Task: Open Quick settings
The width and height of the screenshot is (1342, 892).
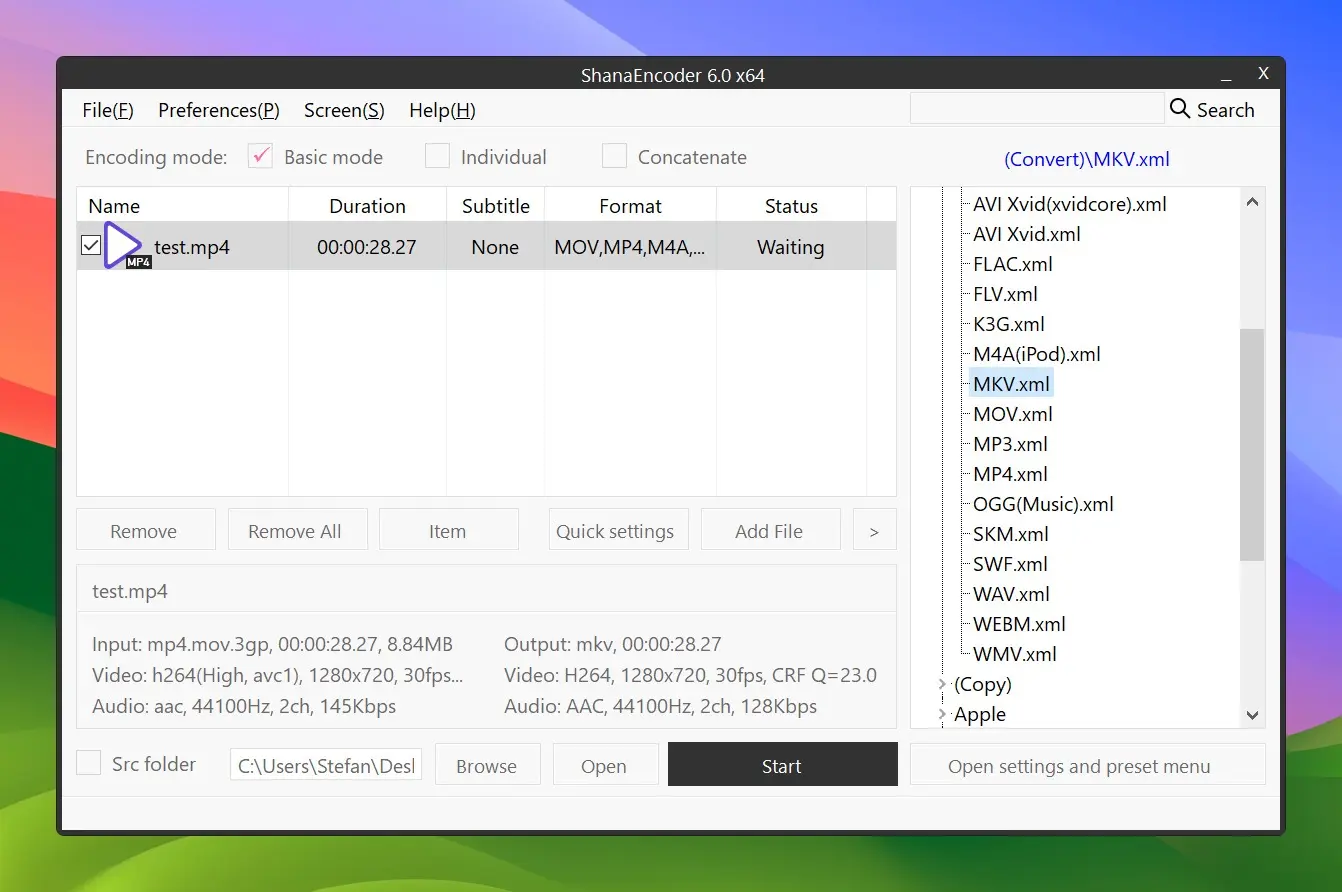Action: pyautogui.click(x=615, y=531)
